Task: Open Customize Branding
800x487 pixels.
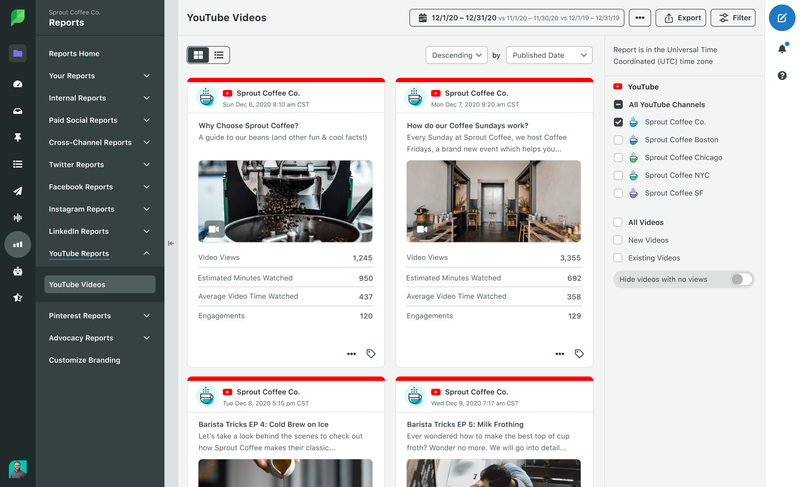Action: tap(85, 360)
